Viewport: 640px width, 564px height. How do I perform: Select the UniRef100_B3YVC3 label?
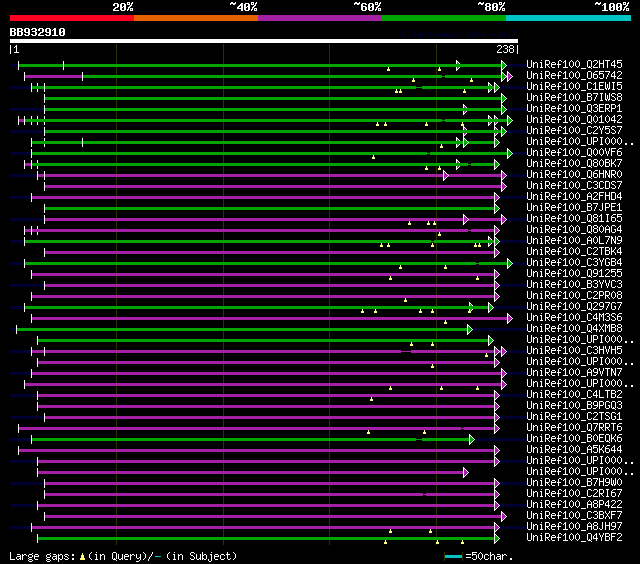click(574, 285)
